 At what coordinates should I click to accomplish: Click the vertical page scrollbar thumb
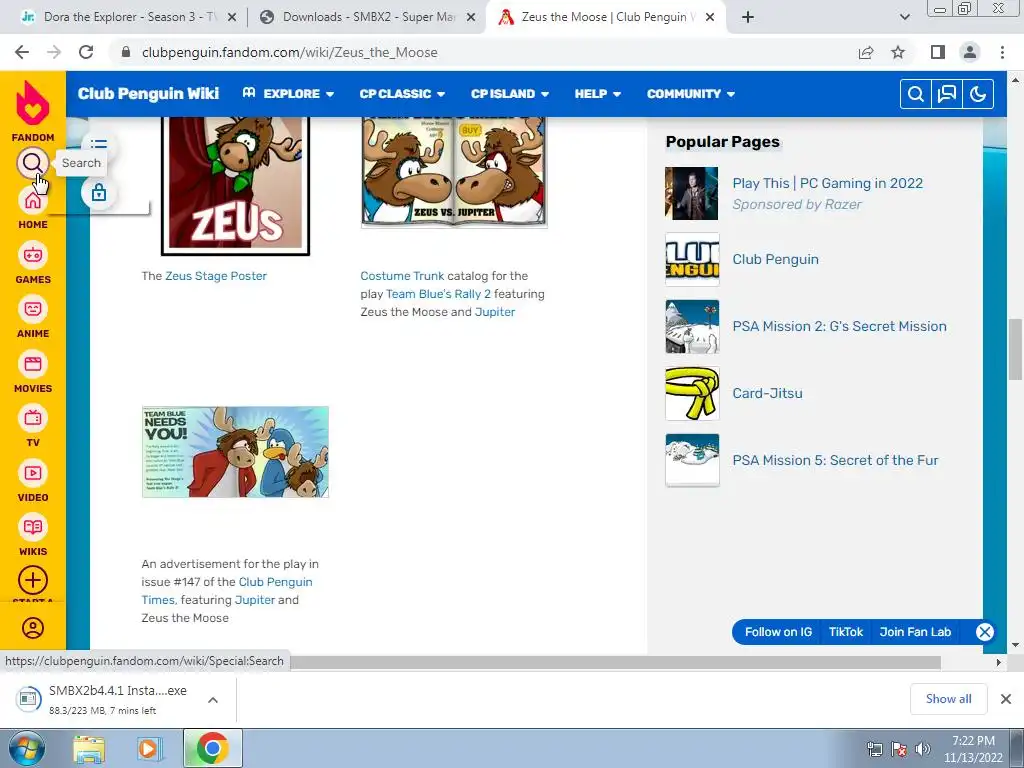click(1015, 349)
